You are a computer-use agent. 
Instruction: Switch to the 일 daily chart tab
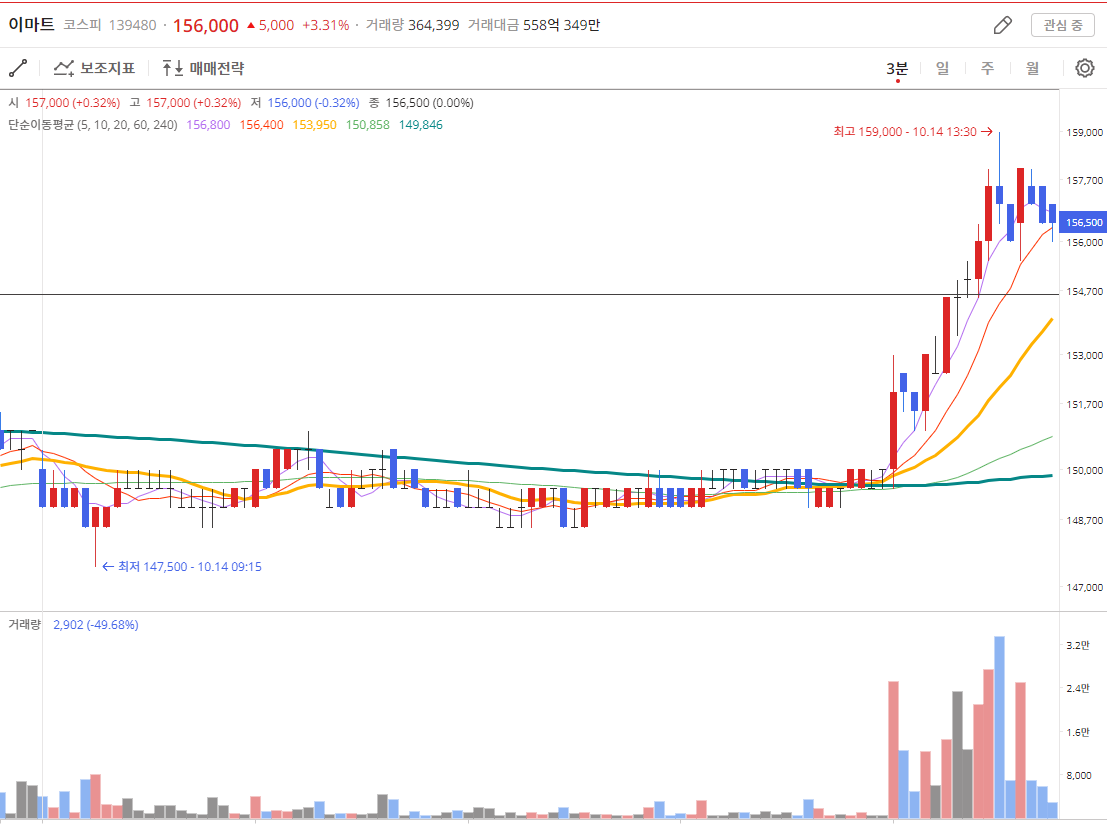pos(943,68)
